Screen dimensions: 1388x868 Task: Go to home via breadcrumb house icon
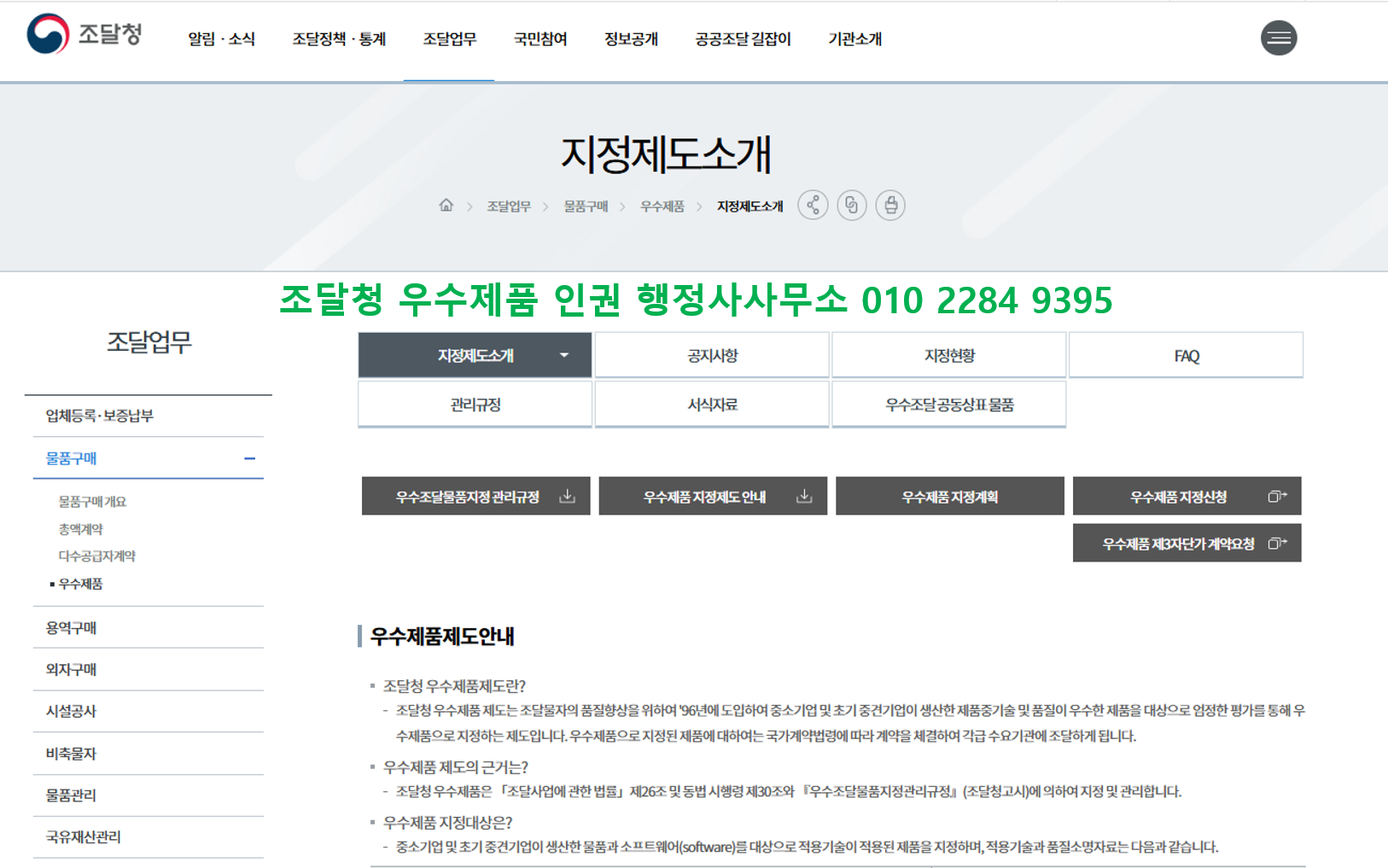pyautogui.click(x=446, y=206)
